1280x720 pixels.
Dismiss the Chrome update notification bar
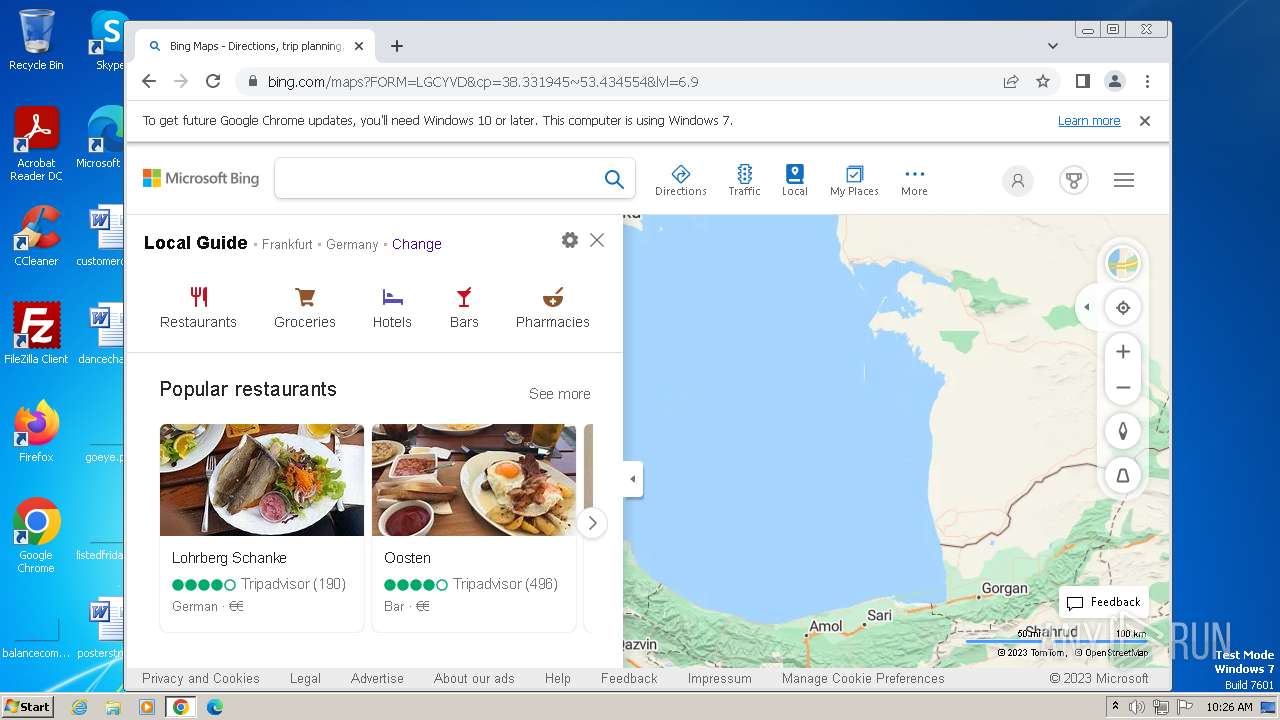(x=1145, y=121)
